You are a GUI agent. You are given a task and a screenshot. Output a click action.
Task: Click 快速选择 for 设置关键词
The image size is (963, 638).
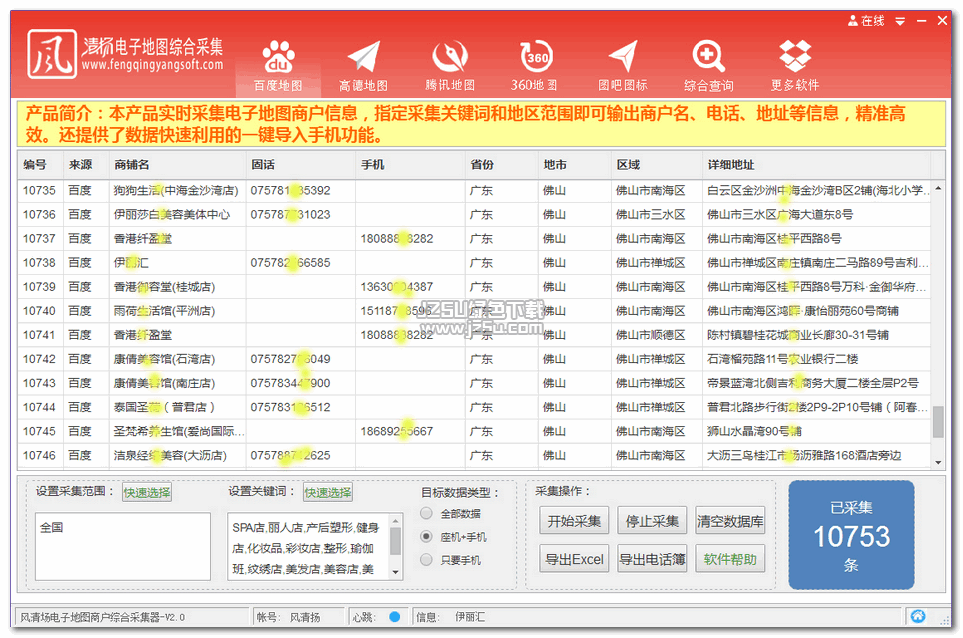click(328, 492)
